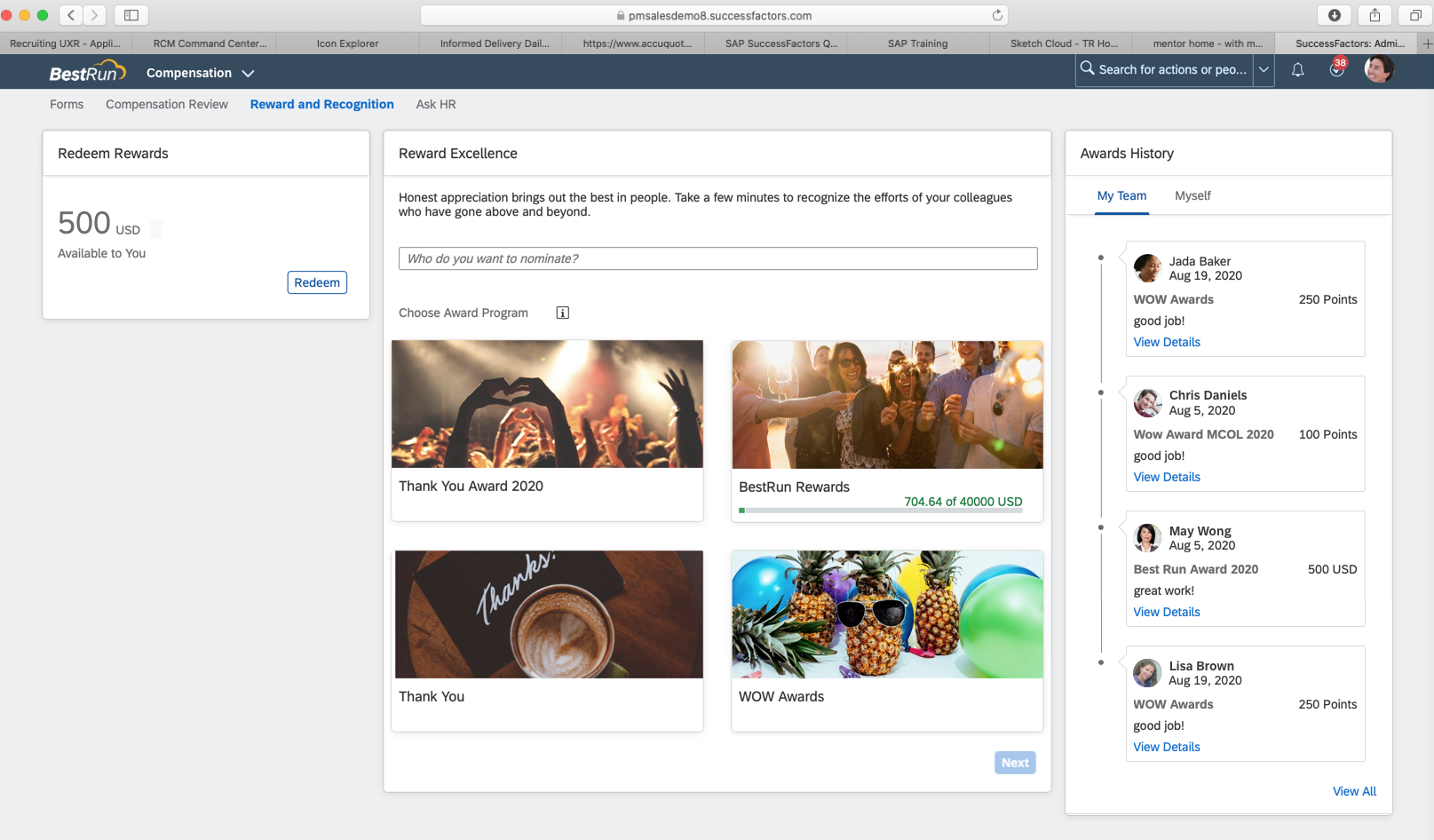Click the BestRun logo

click(x=87, y=72)
